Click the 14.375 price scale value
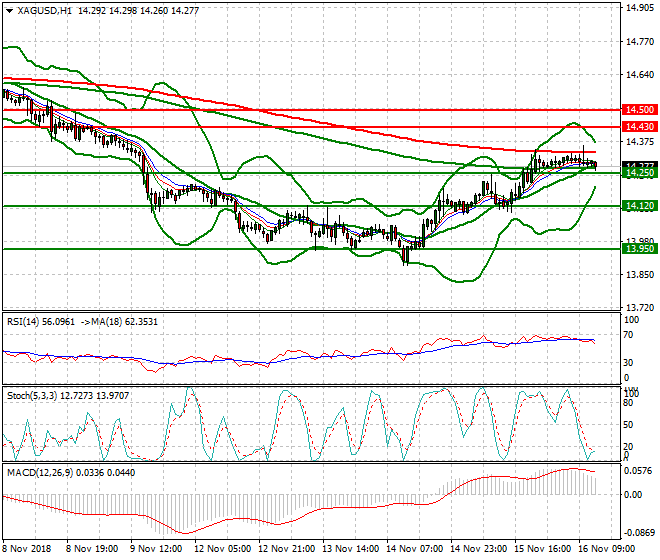 click(640, 142)
